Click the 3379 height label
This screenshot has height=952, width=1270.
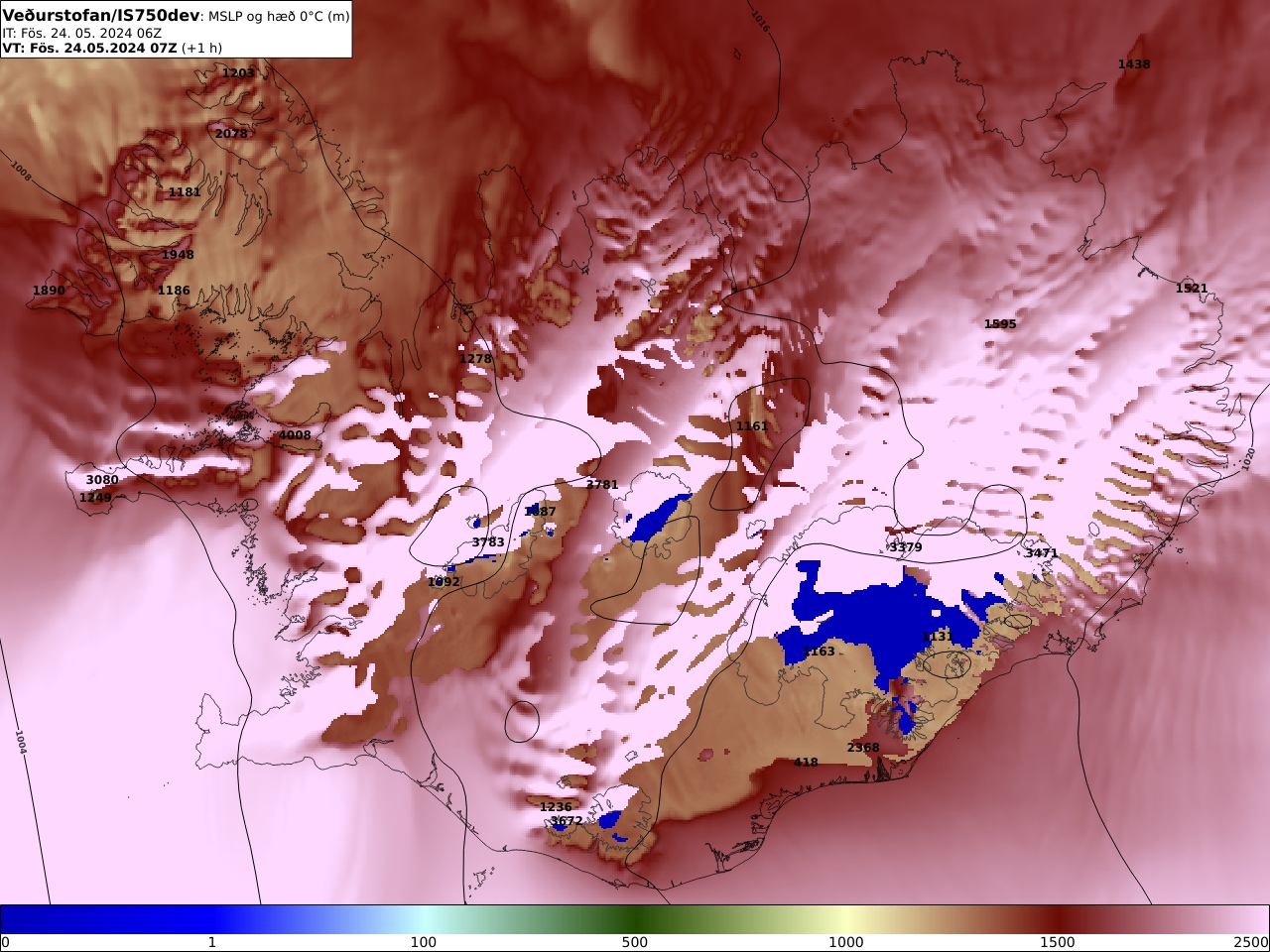[906, 547]
